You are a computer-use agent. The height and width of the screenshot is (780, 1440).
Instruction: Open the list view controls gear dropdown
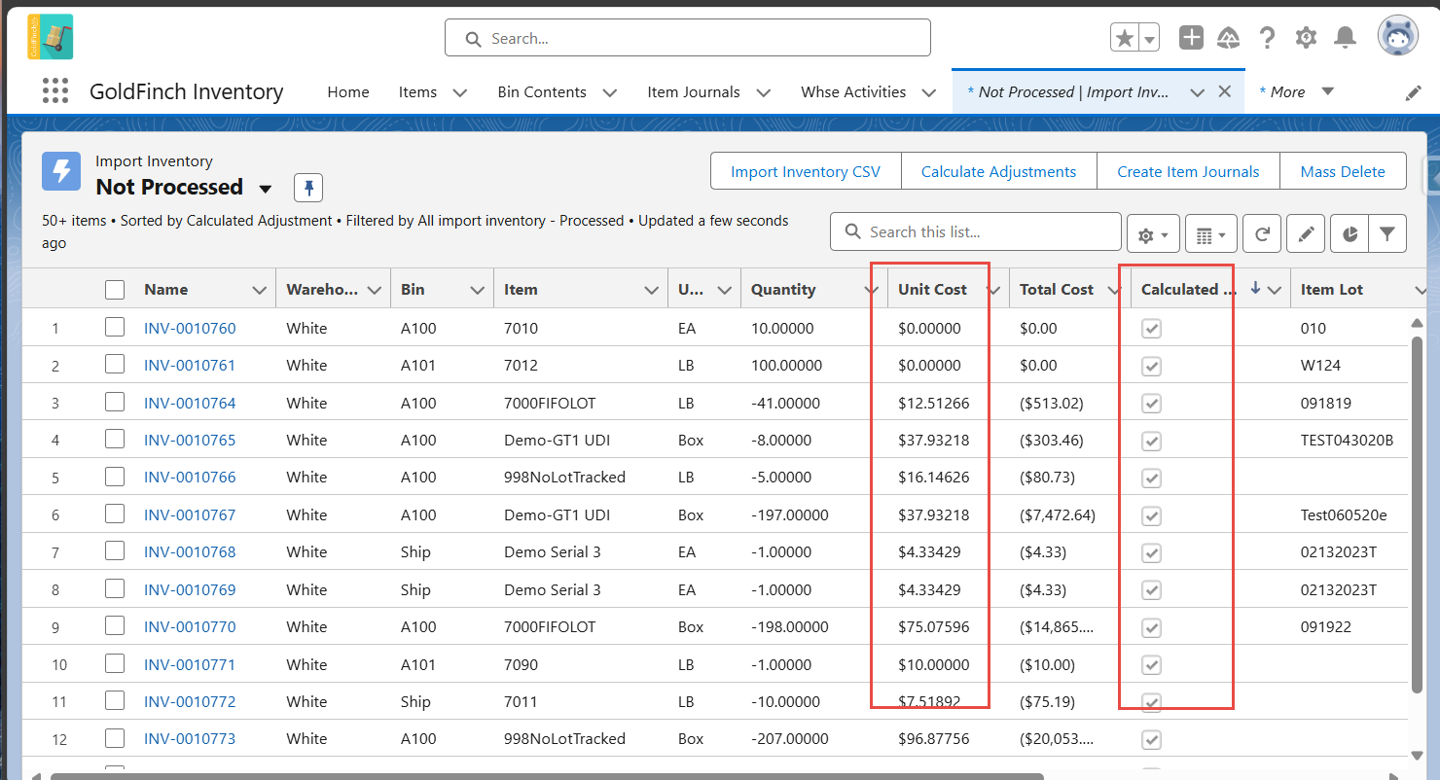[x=1153, y=234]
